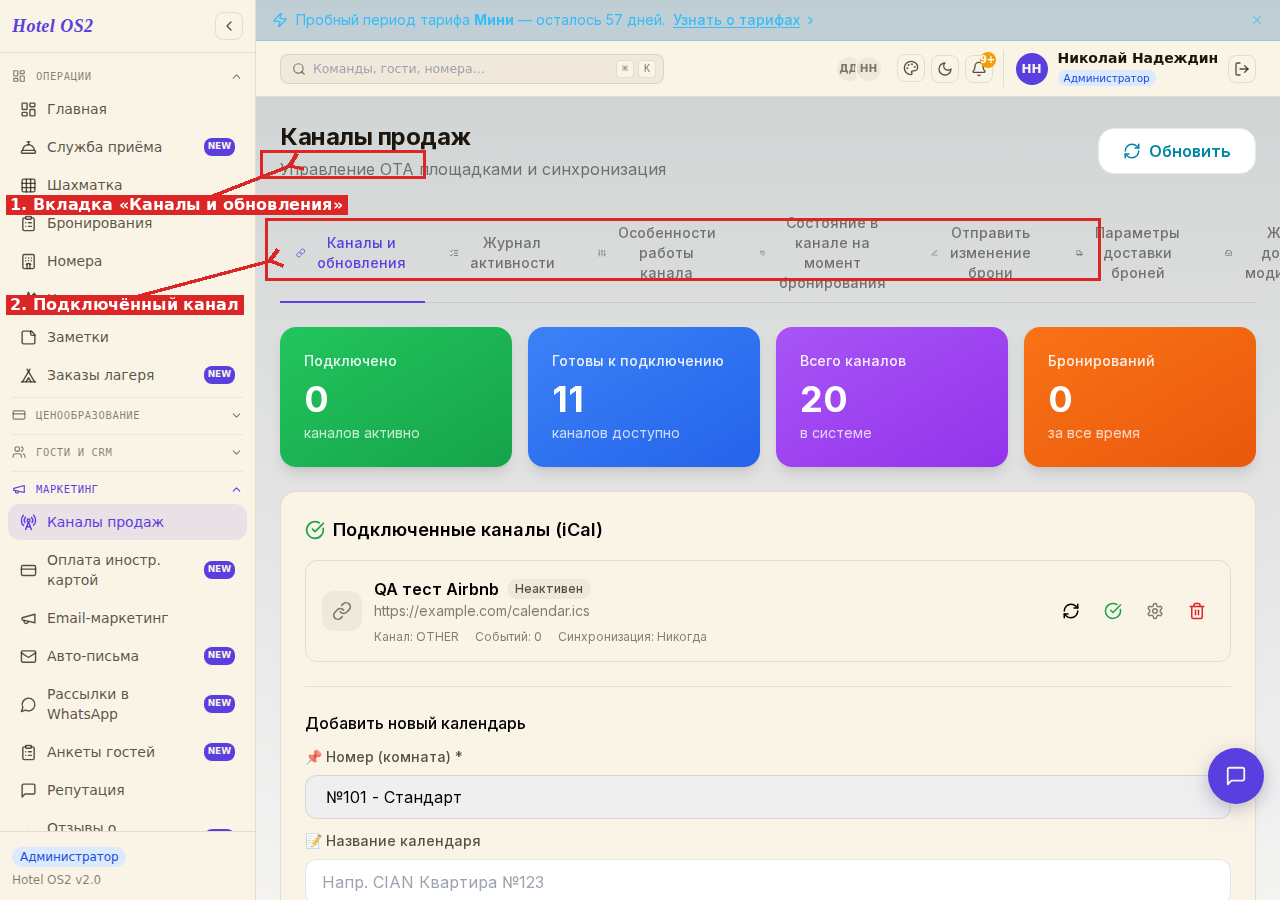Dismiss the trial period banner

click(1257, 20)
